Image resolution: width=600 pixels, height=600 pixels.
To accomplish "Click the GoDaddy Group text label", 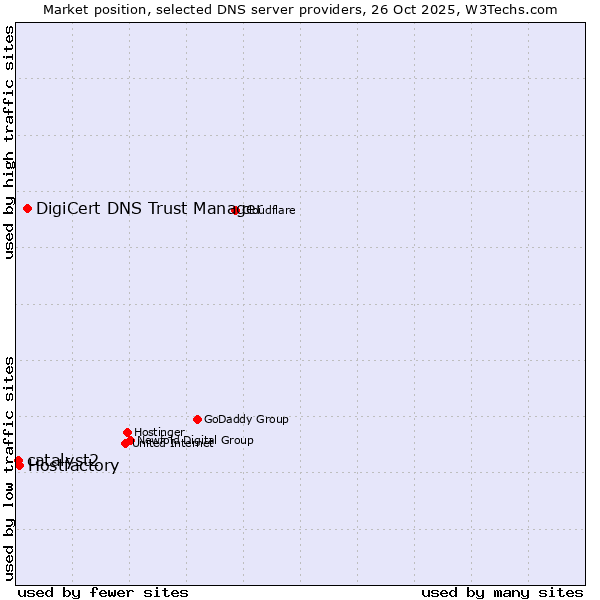I will click(x=246, y=419).
